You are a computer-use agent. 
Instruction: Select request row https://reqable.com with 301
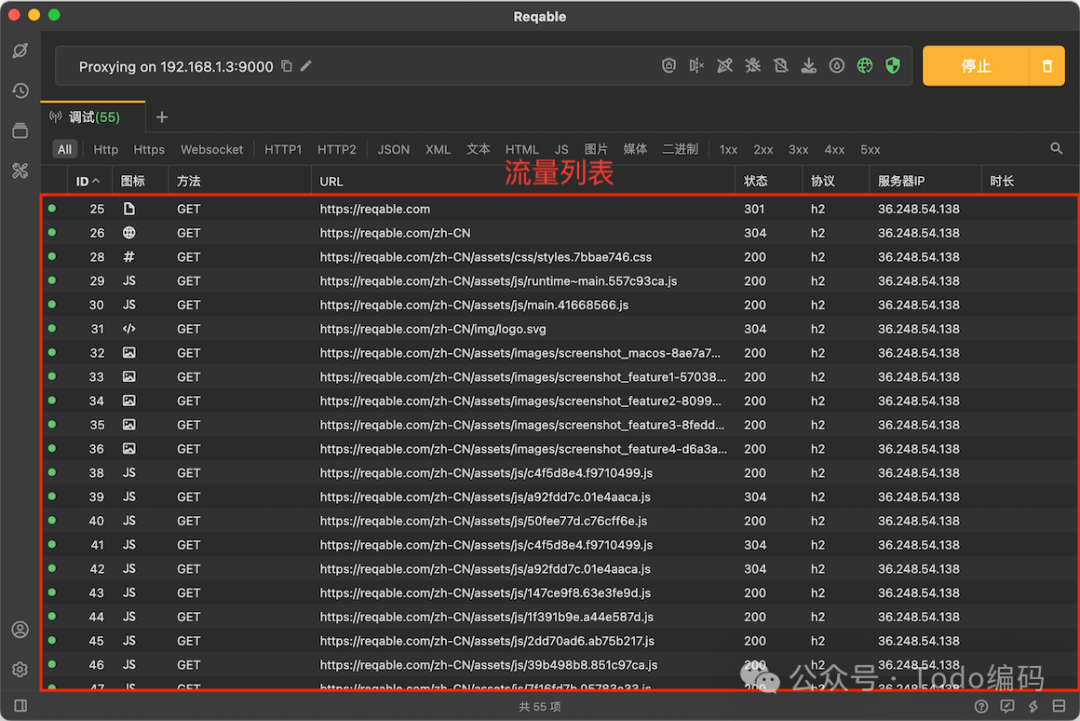[x=560, y=209]
